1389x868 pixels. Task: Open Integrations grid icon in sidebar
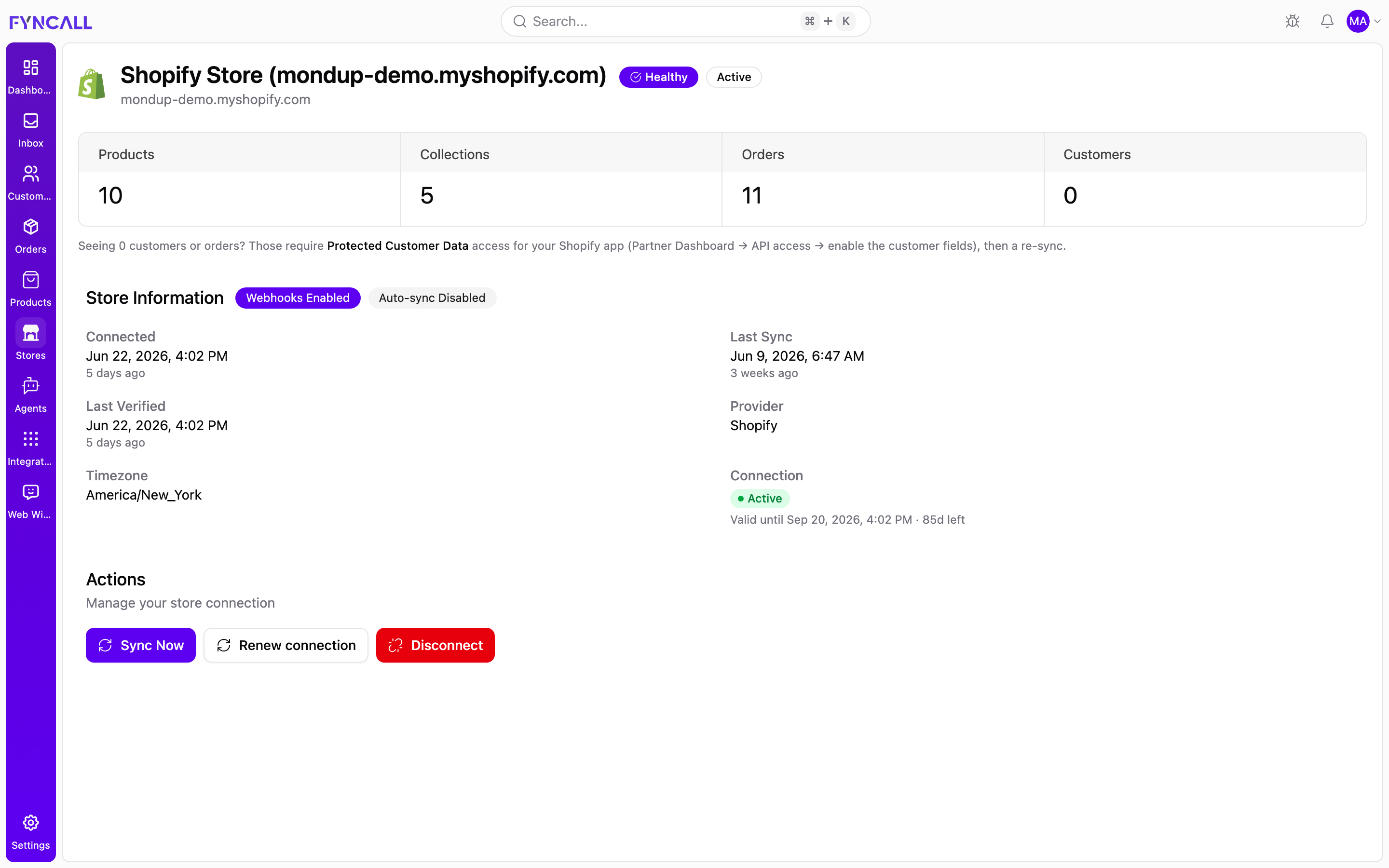click(30, 439)
